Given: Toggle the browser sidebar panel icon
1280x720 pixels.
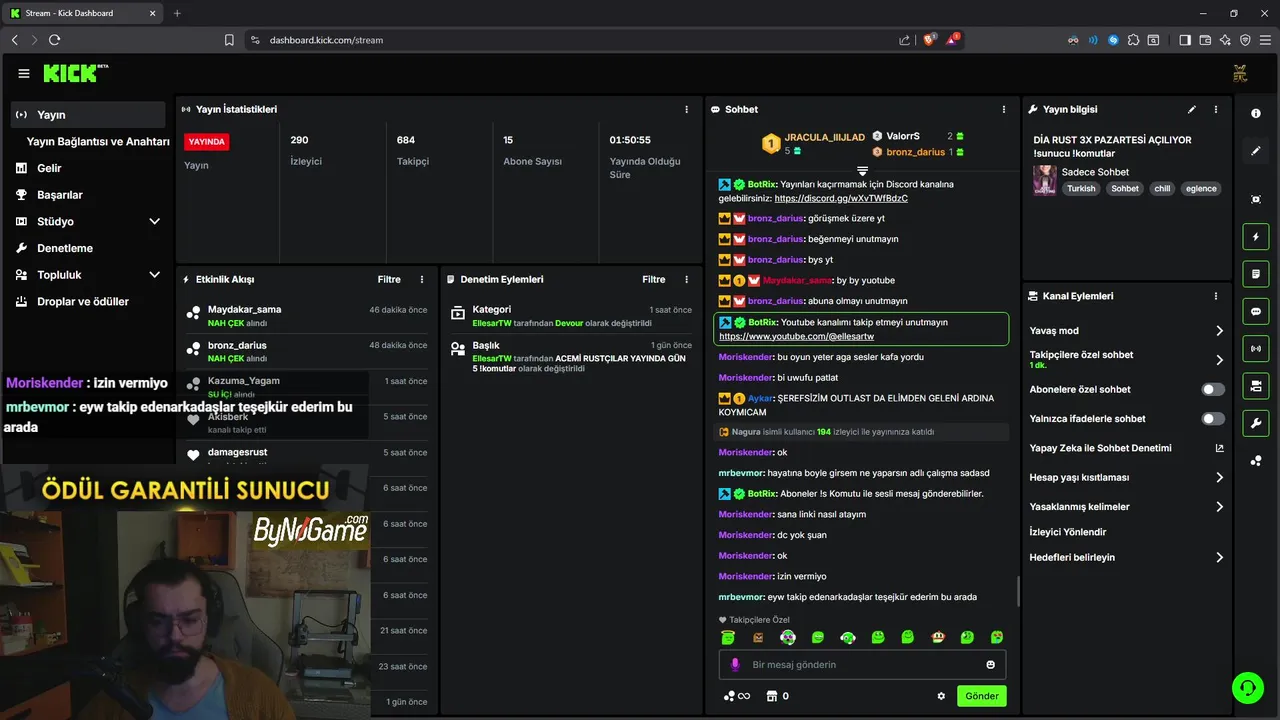Looking at the screenshot, I should tap(1185, 40).
